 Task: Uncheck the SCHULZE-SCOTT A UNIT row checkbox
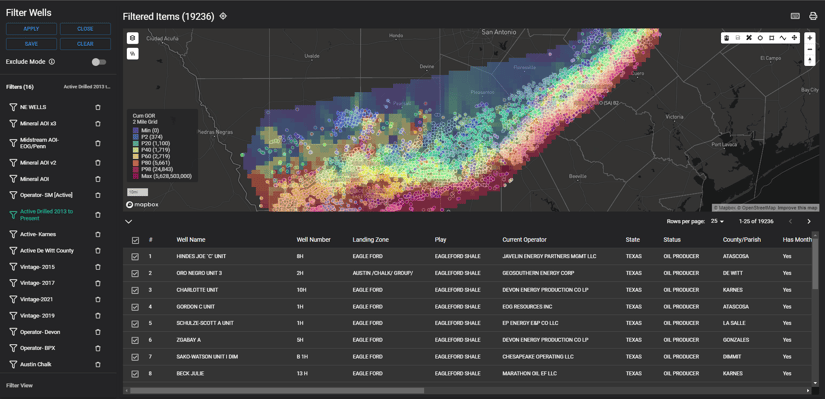(135, 323)
